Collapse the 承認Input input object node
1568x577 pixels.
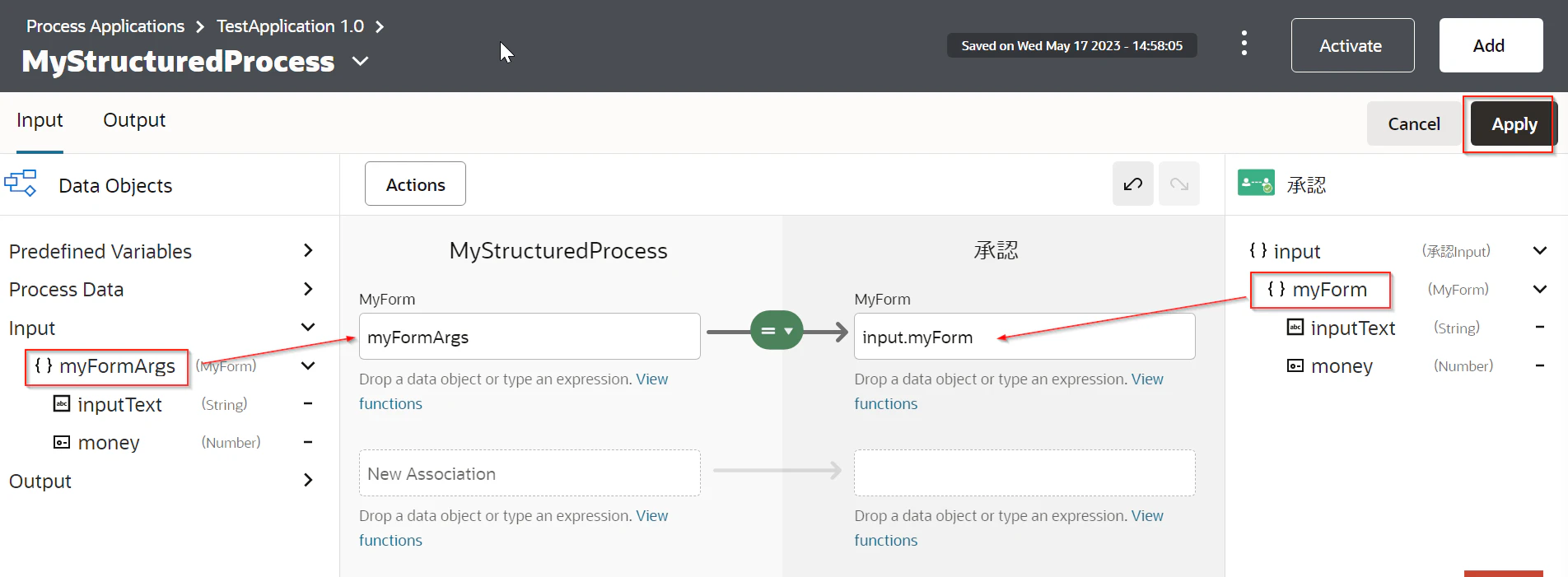1540,250
